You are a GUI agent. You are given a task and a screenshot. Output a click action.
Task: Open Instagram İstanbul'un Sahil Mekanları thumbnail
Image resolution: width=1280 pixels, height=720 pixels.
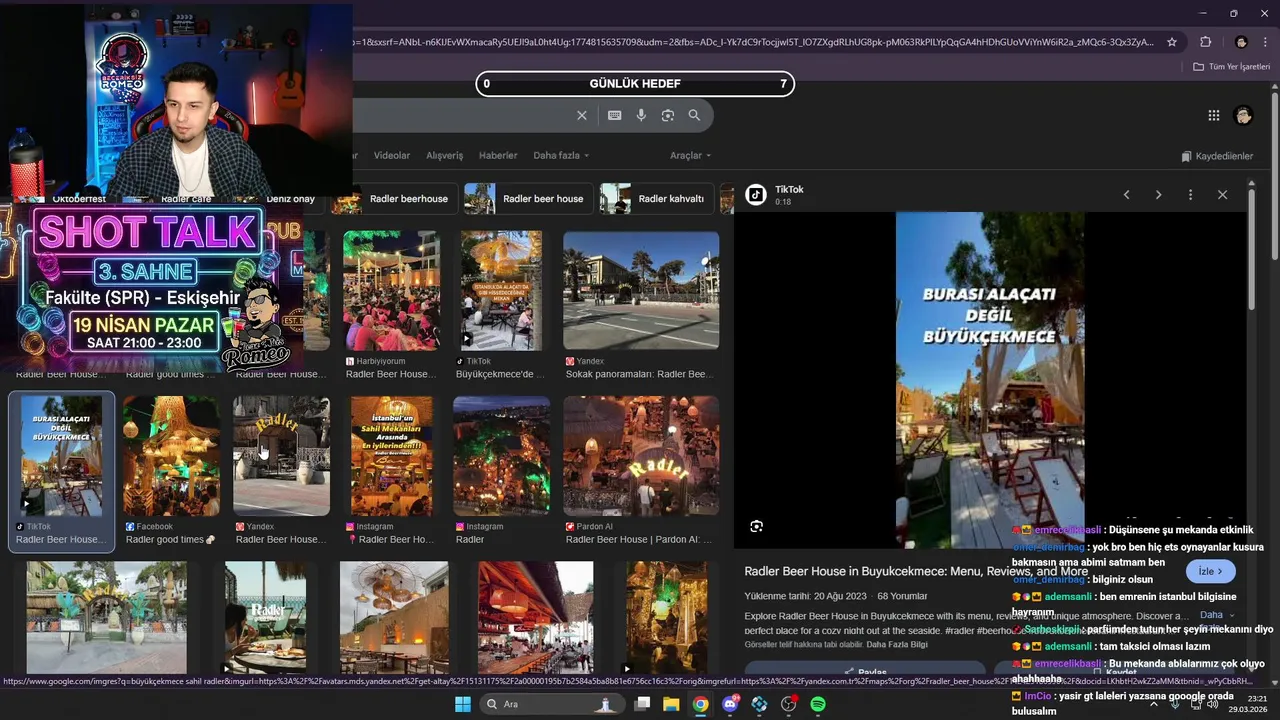(x=391, y=456)
